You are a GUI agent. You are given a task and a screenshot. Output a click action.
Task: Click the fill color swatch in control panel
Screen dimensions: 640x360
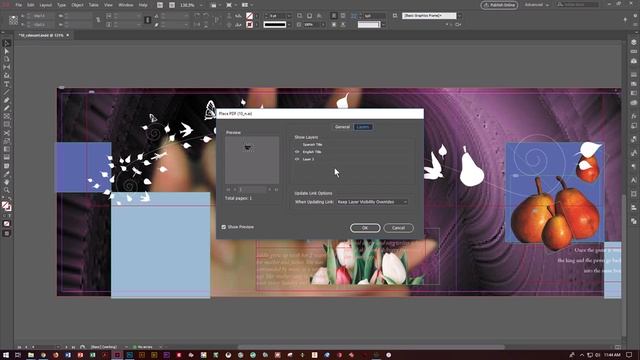point(249,16)
